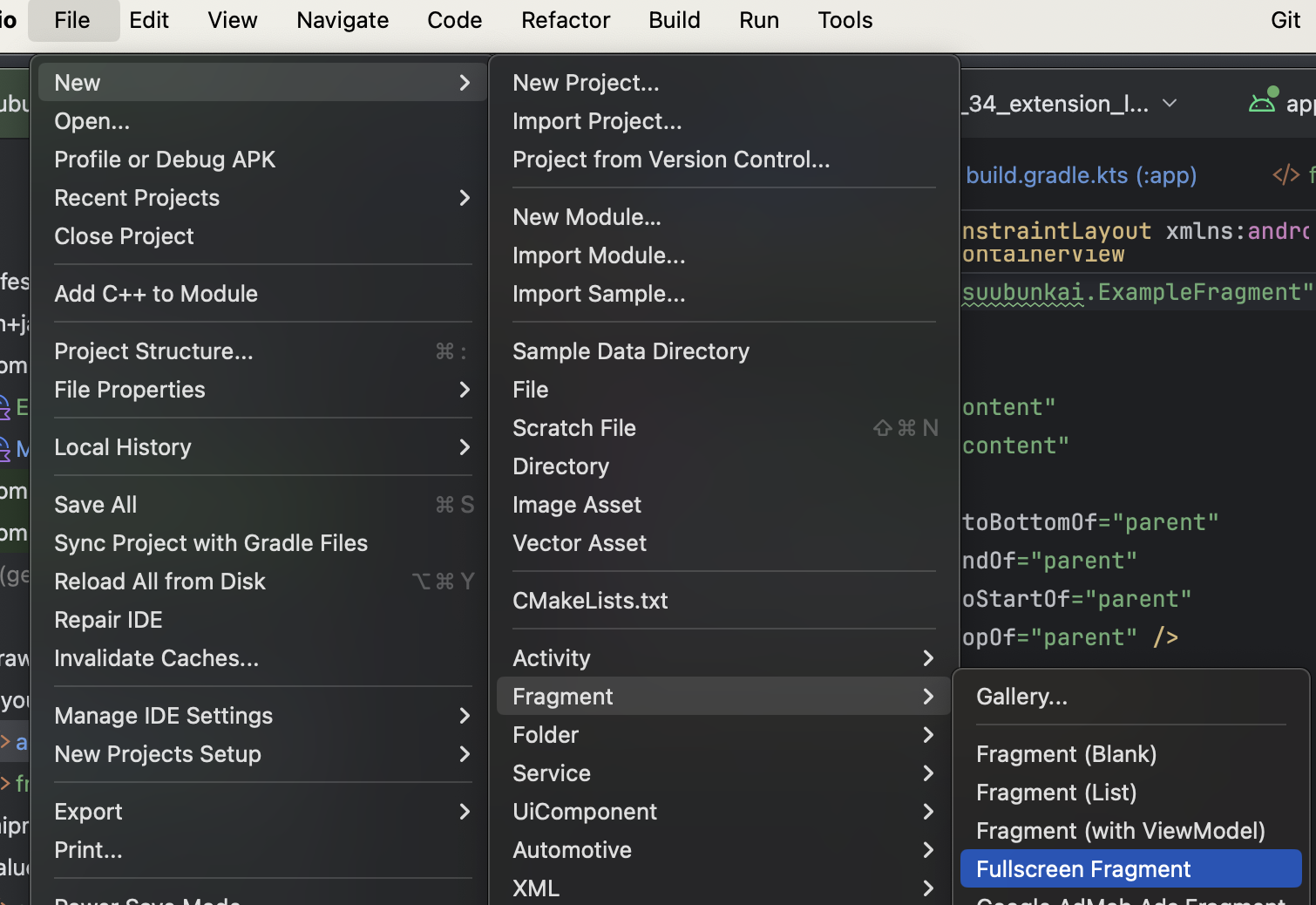Expand New Projects Setup submenu arrow
Screen dimensions: 1316x905
pos(465,754)
